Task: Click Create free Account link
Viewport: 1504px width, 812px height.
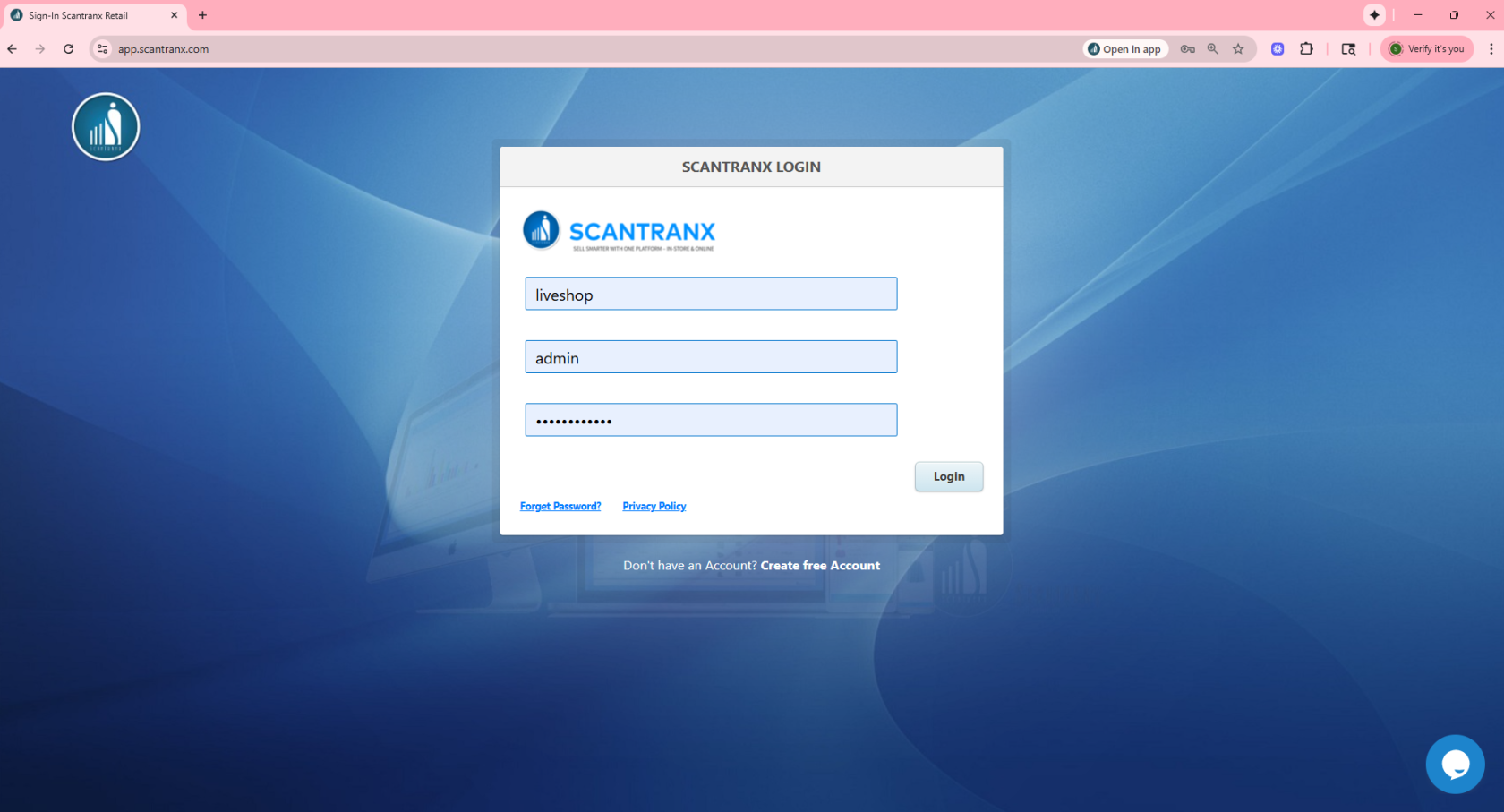Action: (819, 566)
